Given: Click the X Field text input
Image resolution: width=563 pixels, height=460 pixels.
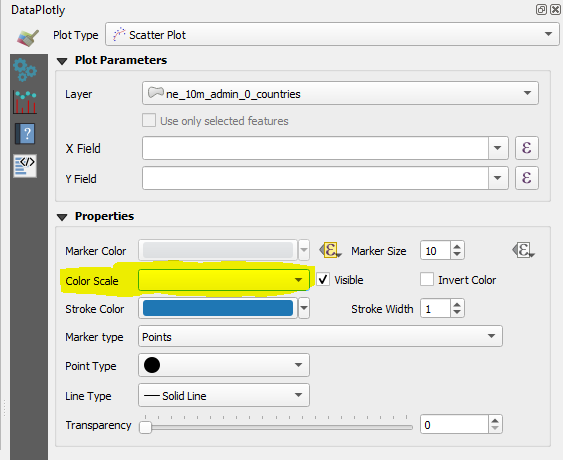Looking at the screenshot, I should coord(315,148).
